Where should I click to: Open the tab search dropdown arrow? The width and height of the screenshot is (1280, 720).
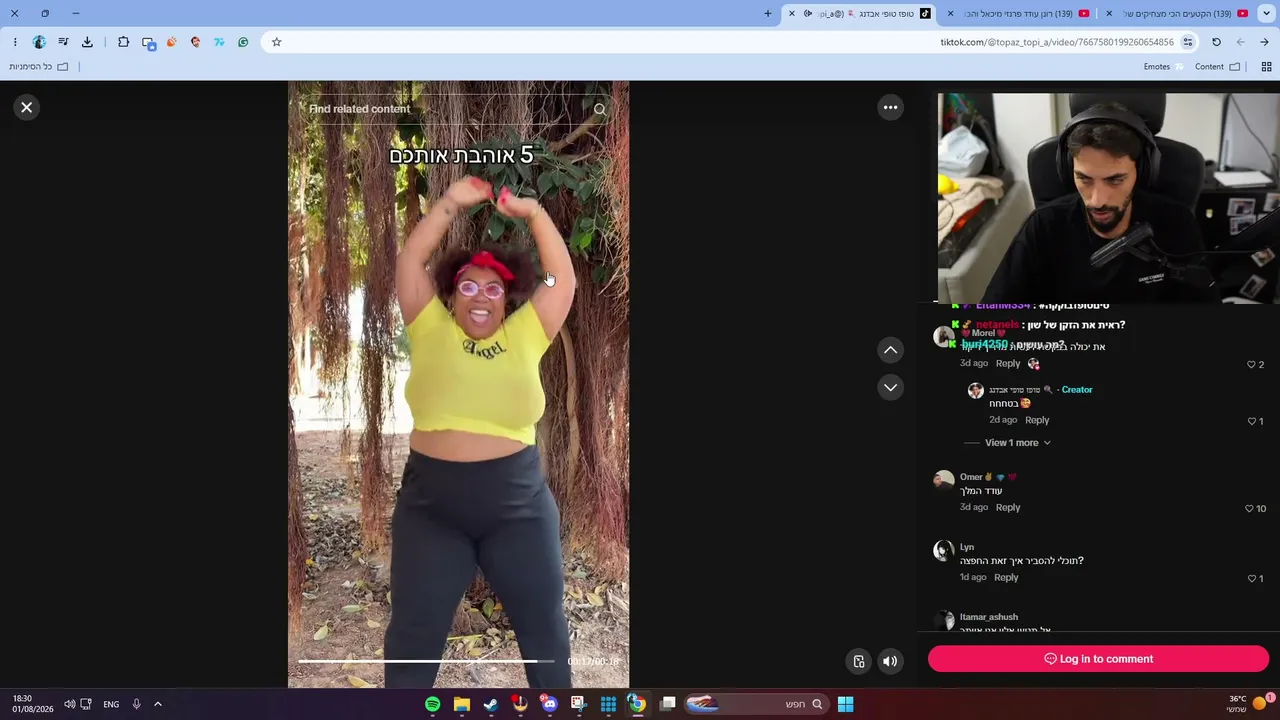[x=1264, y=14]
